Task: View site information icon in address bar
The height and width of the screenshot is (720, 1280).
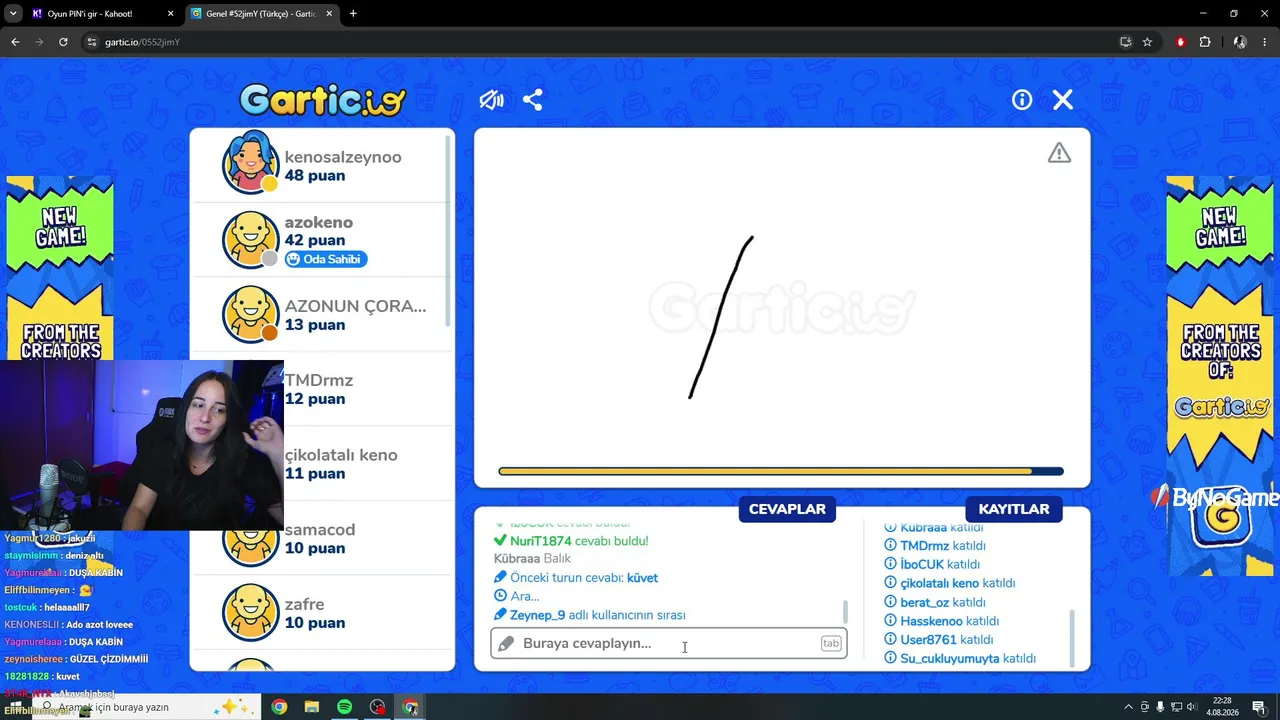Action: (x=92, y=42)
